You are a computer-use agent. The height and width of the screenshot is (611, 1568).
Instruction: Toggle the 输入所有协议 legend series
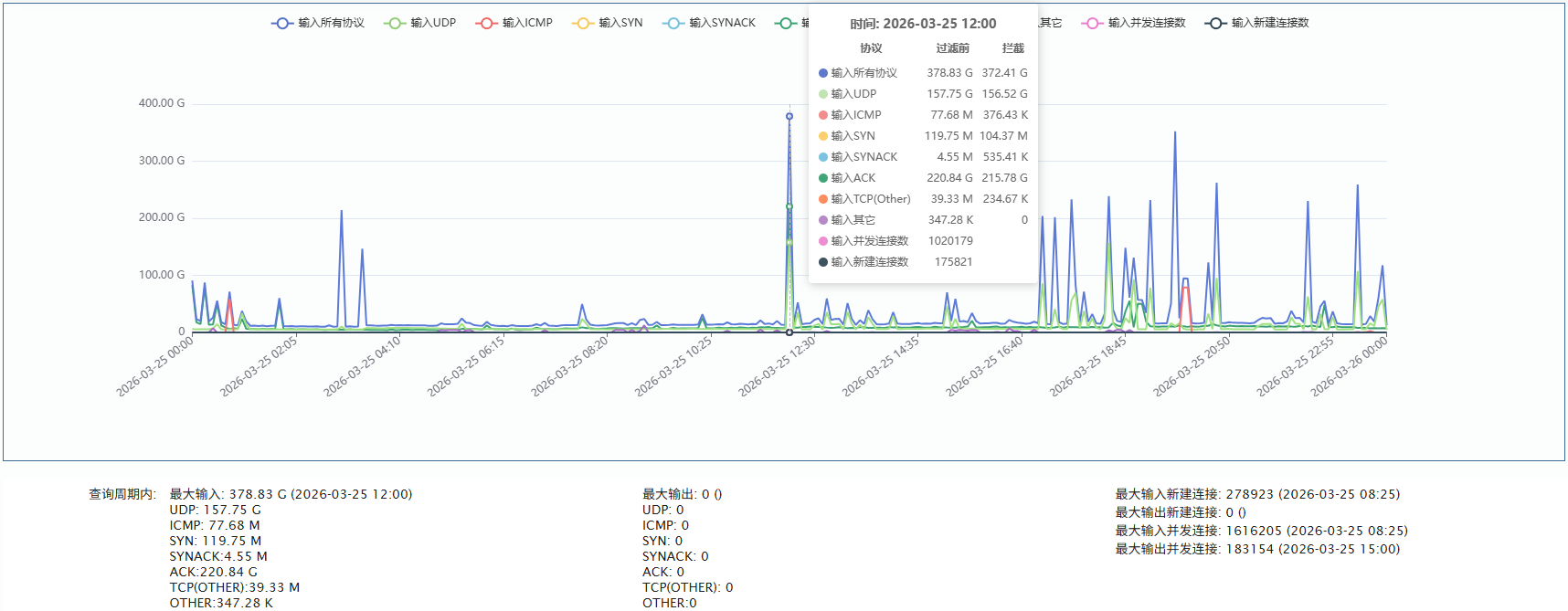pos(317,23)
